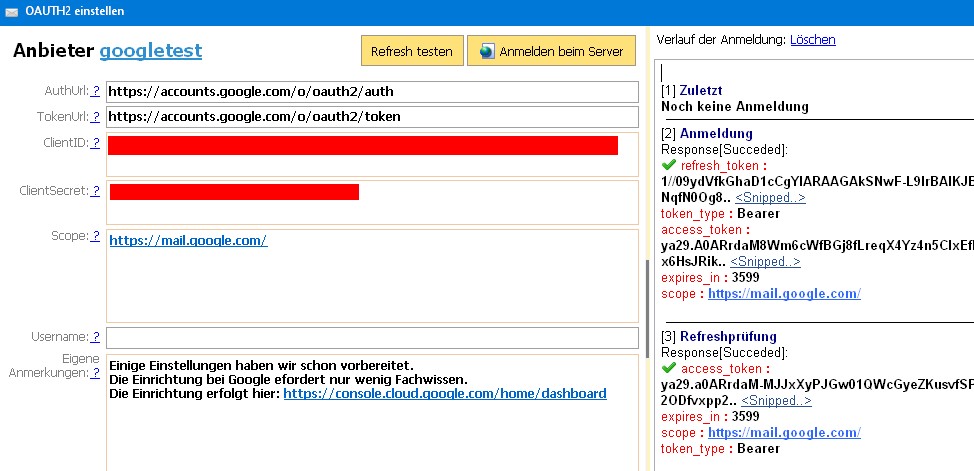
Task: Click the 'OAUTH2 einstellen' window title
Action: click(75, 11)
